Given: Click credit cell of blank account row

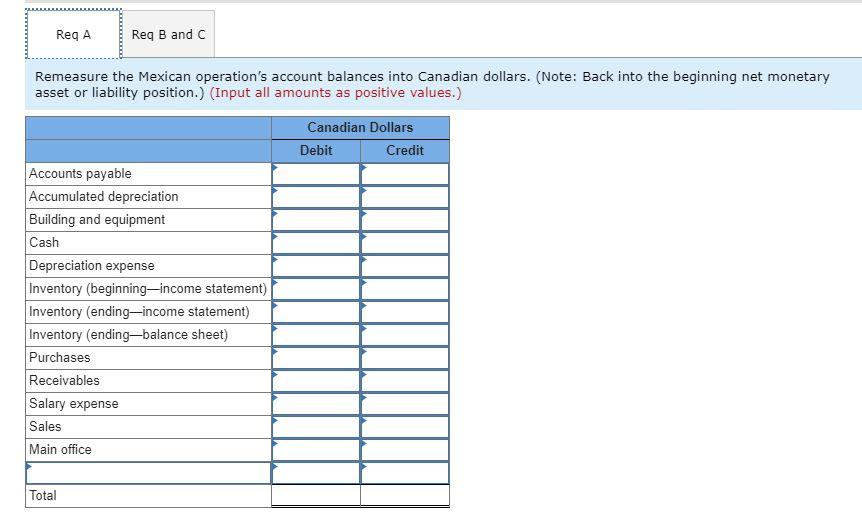Looking at the screenshot, I should click(405, 473).
